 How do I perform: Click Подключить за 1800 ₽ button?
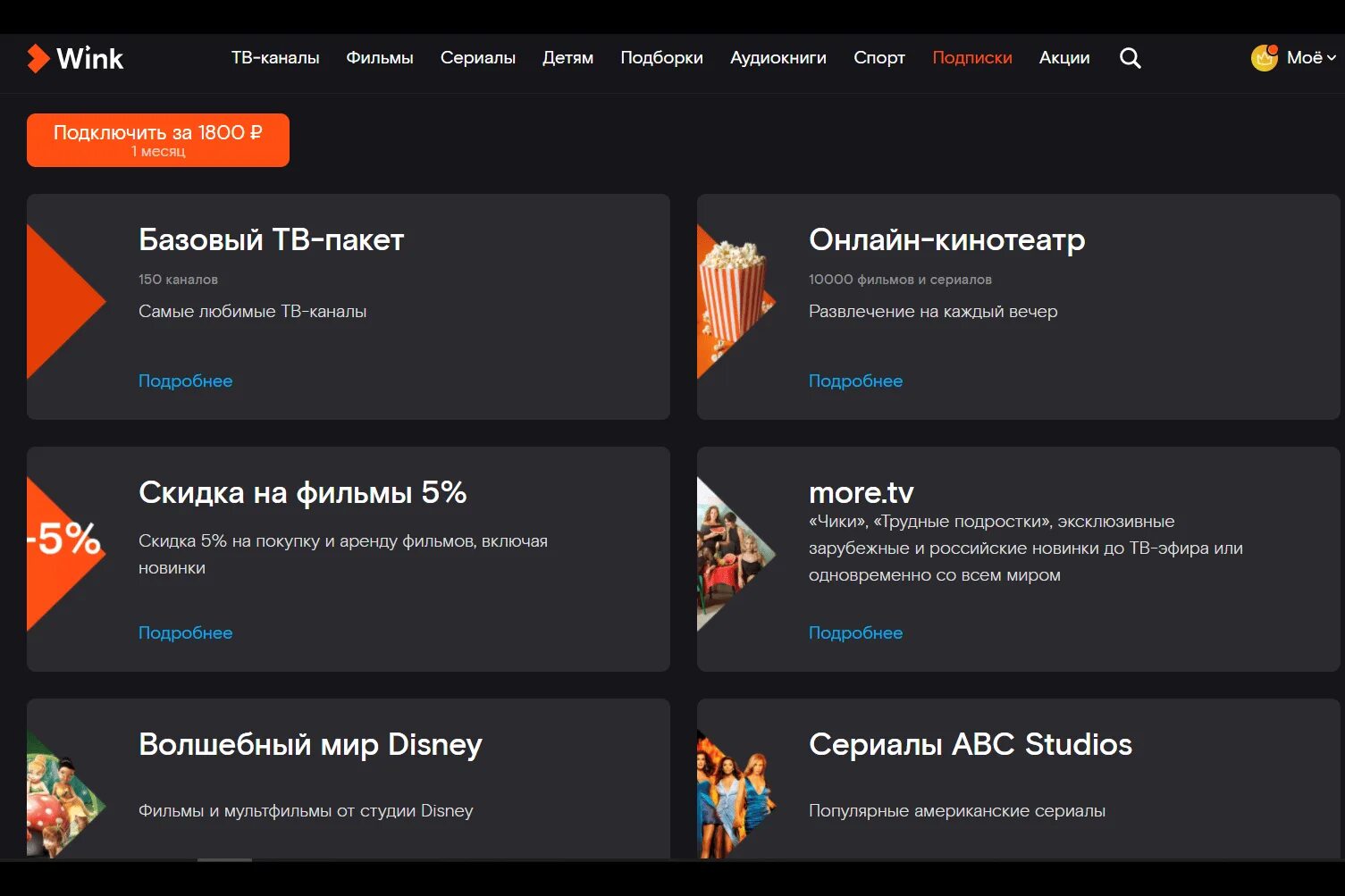click(x=158, y=140)
